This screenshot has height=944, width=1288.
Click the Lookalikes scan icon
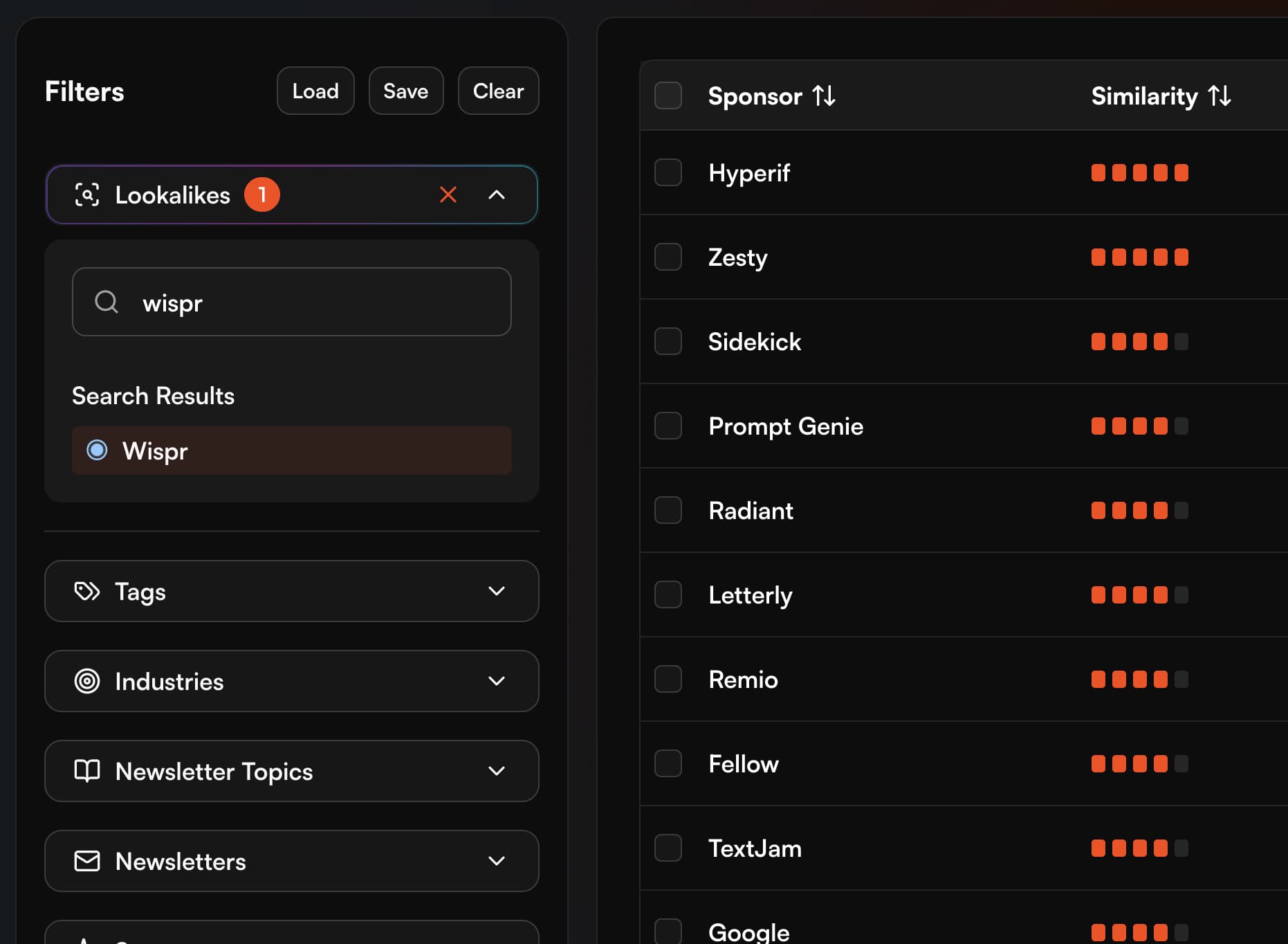click(x=87, y=195)
